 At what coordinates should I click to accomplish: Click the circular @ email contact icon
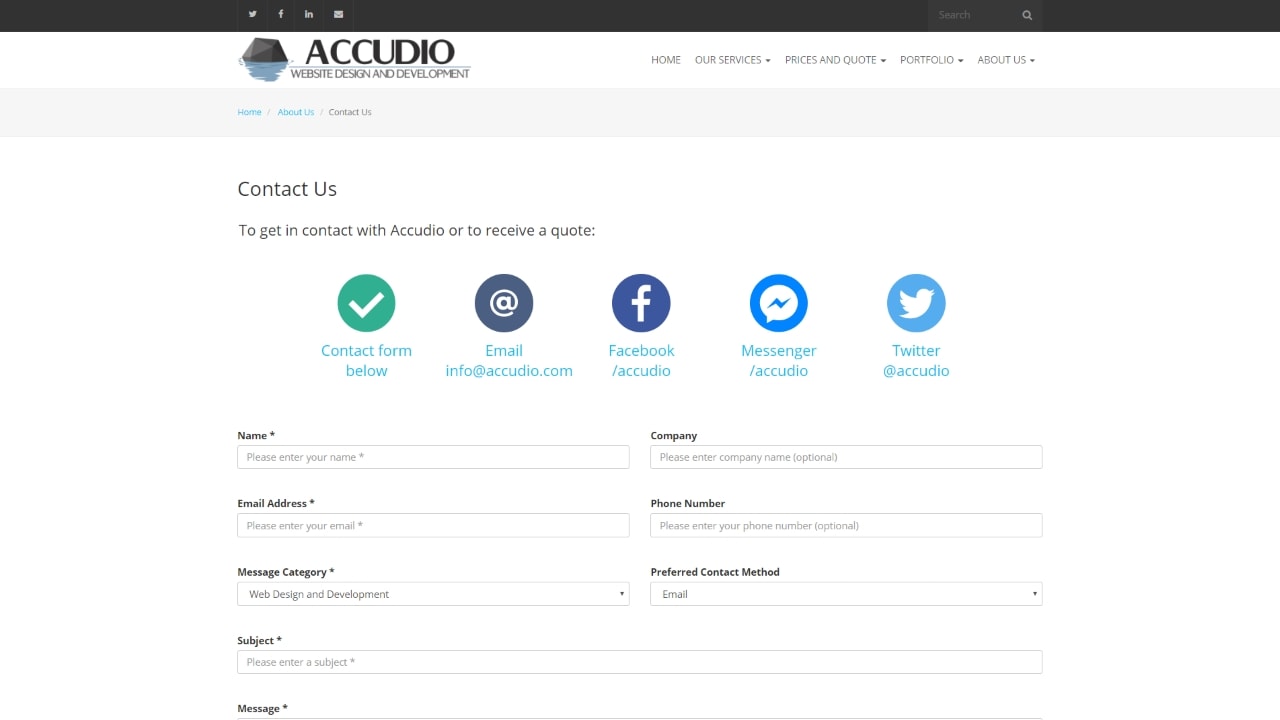(504, 302)
